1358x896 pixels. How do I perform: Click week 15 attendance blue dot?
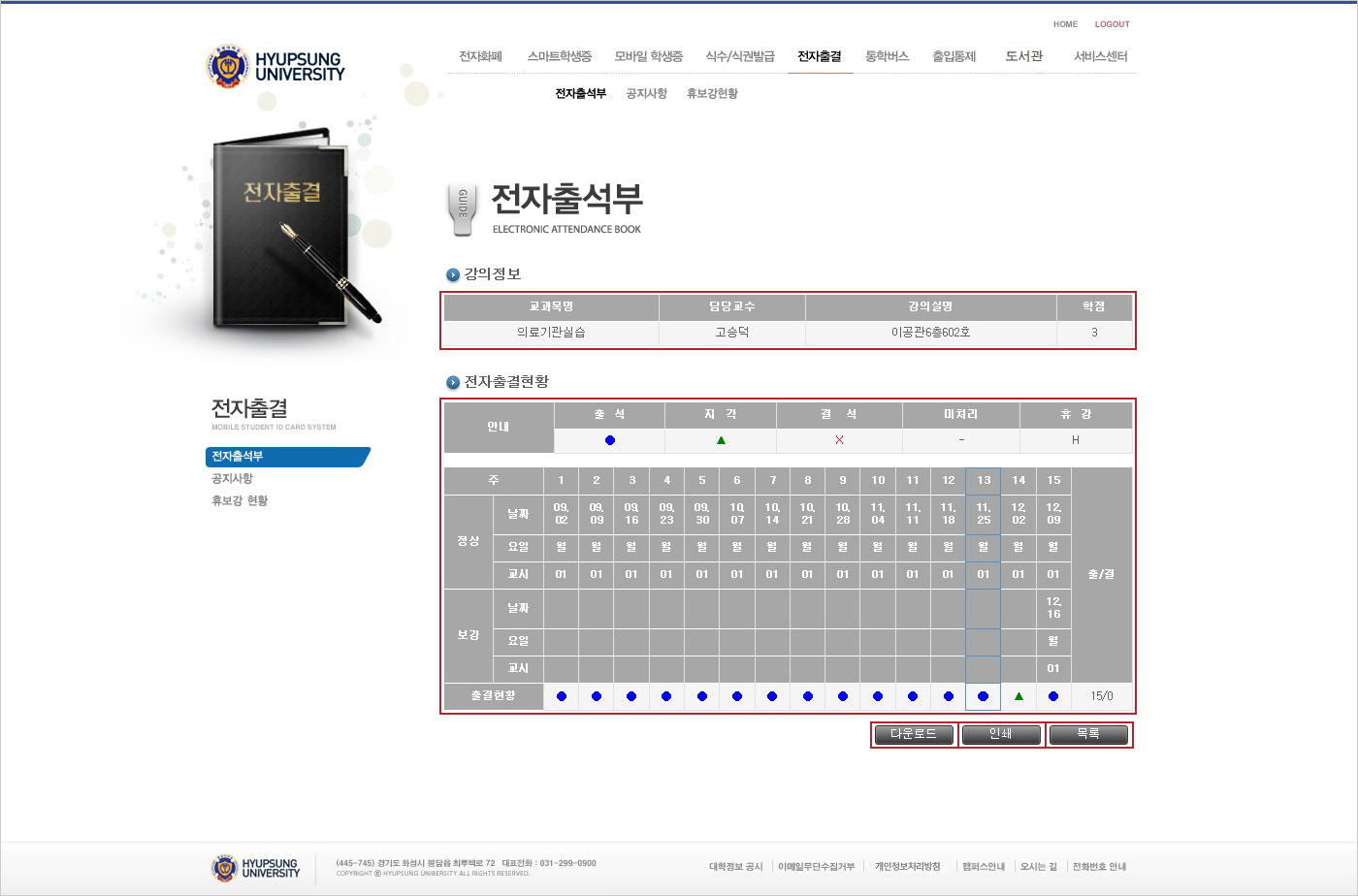1053,696
